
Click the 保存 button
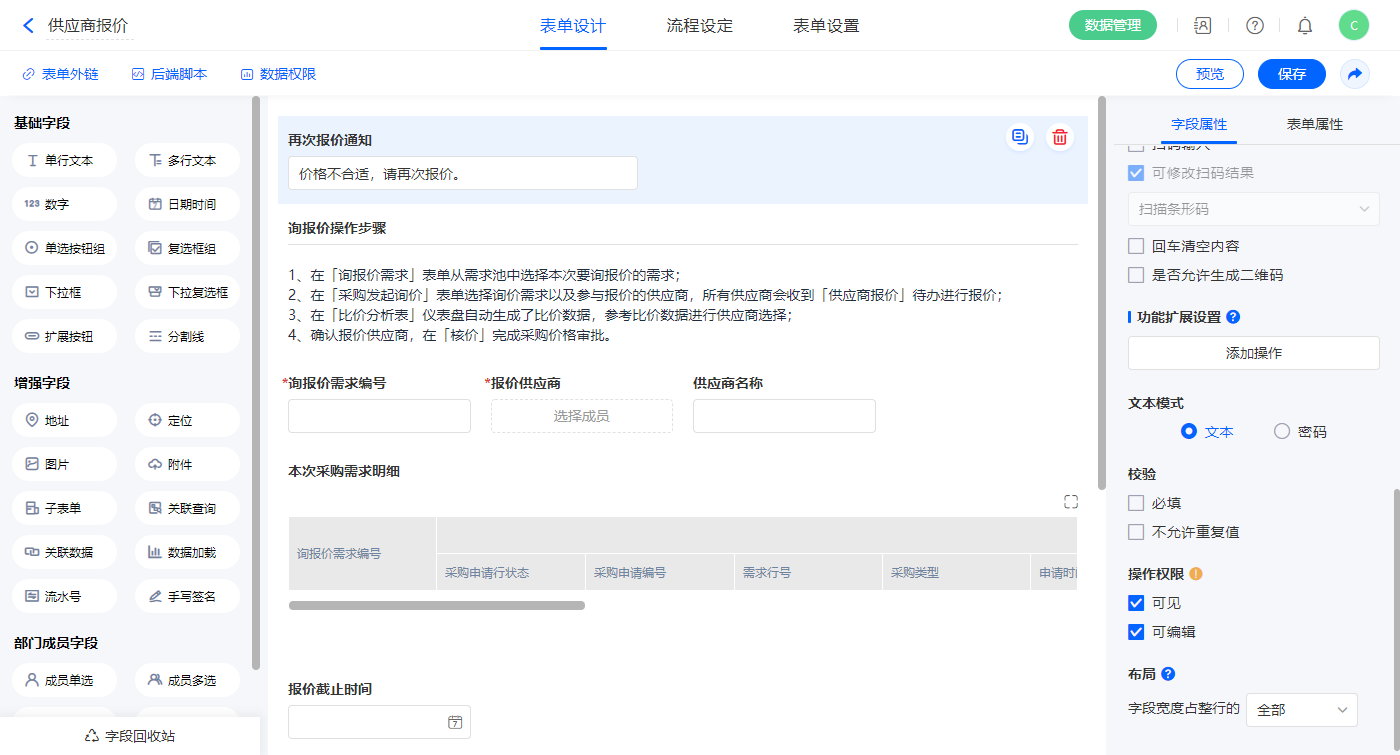pos(1291,74)
